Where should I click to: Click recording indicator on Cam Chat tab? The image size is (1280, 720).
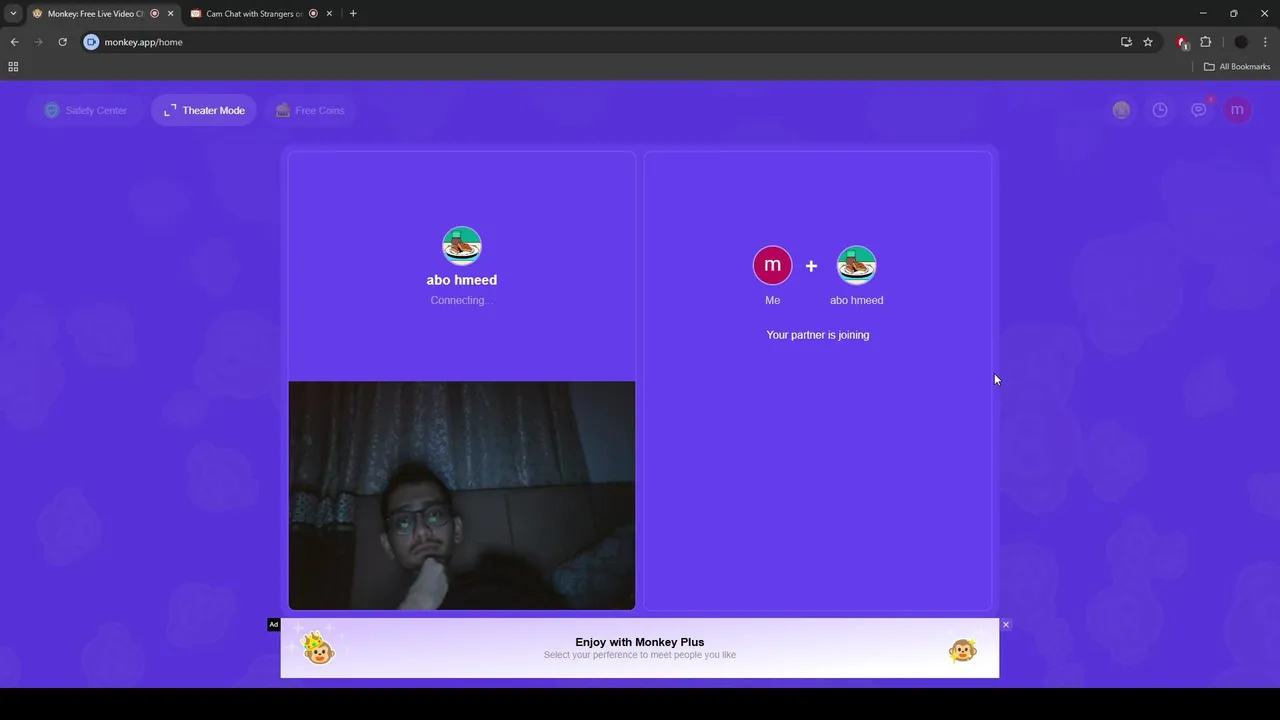click(x=313, y=14)
